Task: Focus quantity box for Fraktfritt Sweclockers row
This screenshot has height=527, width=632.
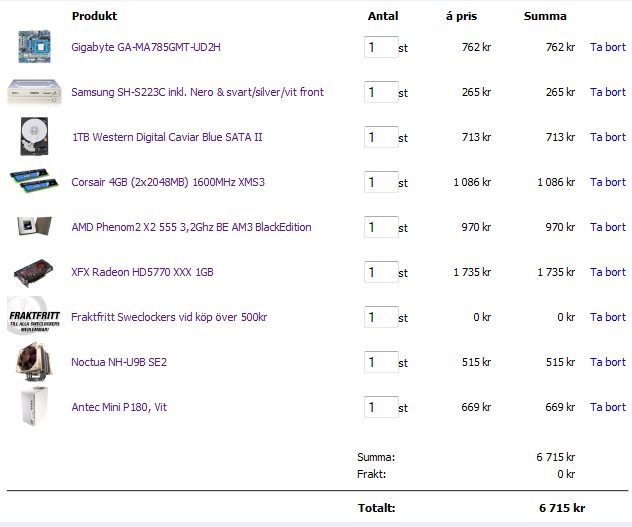Action: [x=381, y=317]
